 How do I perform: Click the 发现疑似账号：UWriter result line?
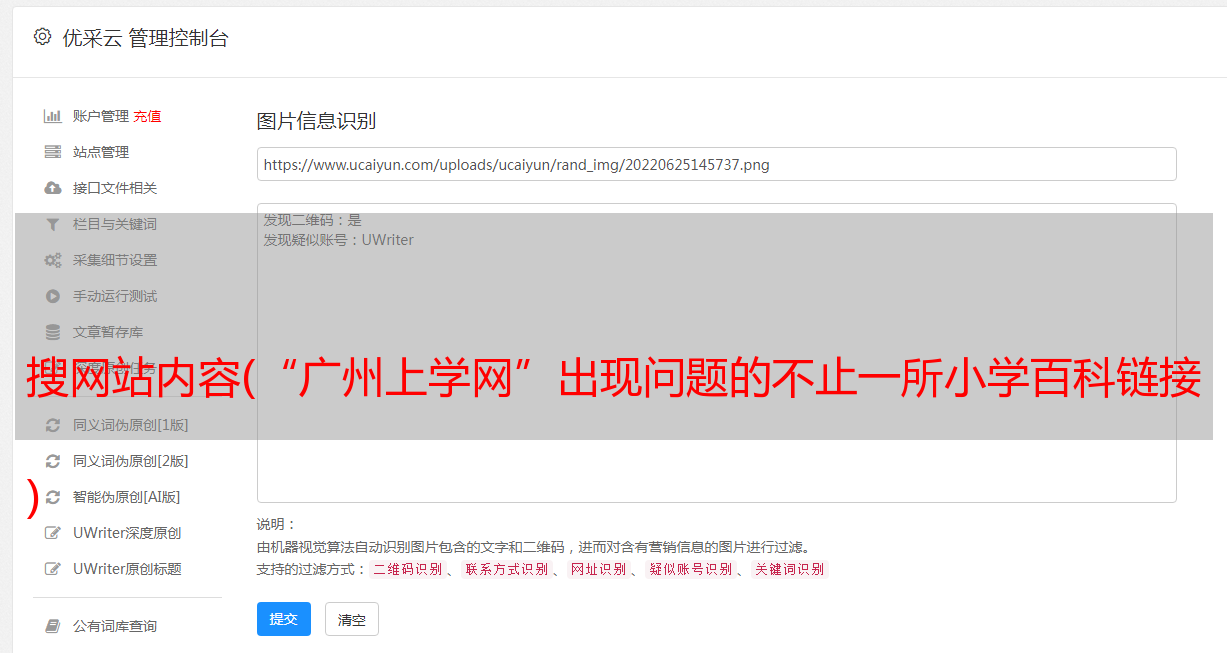point(339,240)
